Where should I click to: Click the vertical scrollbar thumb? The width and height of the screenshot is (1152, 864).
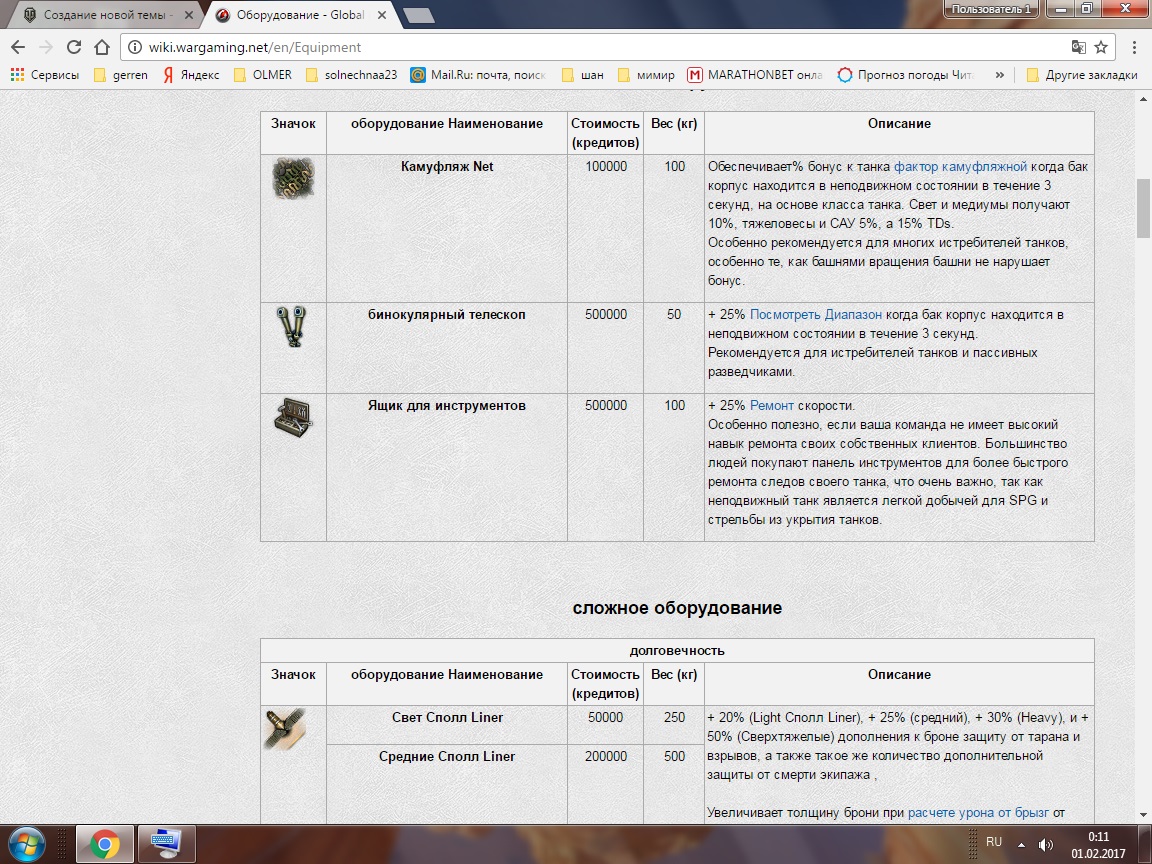click(1143, 208)
